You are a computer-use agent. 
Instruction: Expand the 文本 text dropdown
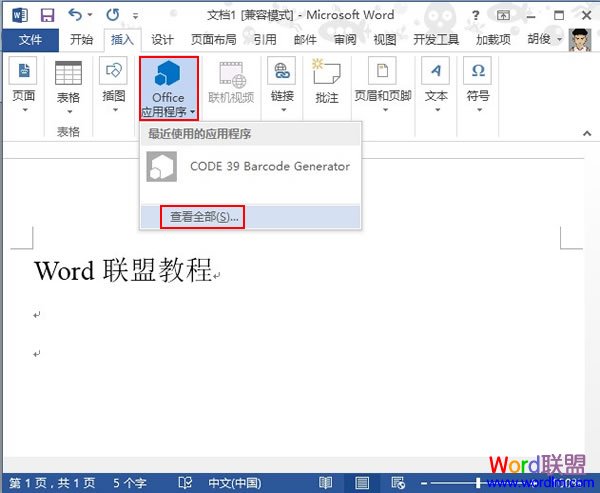[435, 110]
